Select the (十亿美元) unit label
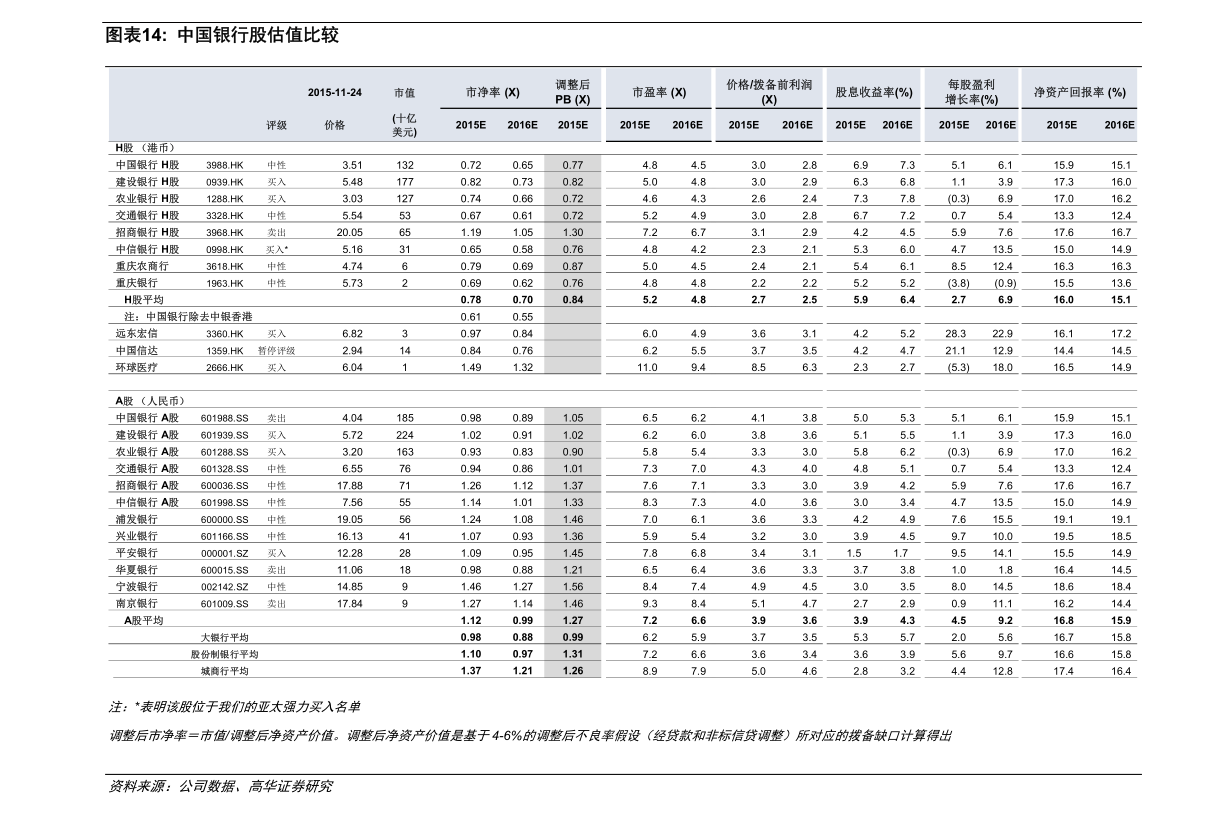This screenshot has width=1224, height=814. (404, 125)
